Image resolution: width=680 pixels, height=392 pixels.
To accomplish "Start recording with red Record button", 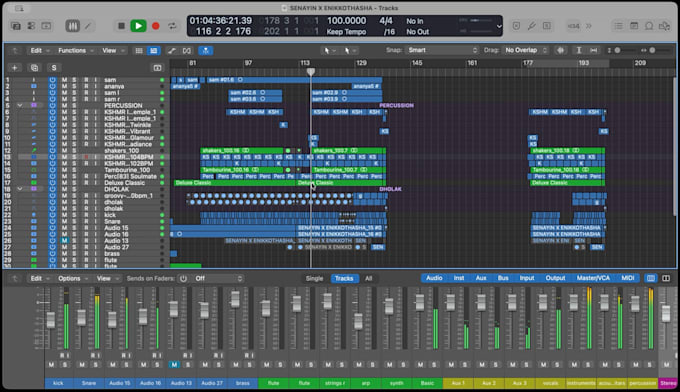I will click(155, 26).
